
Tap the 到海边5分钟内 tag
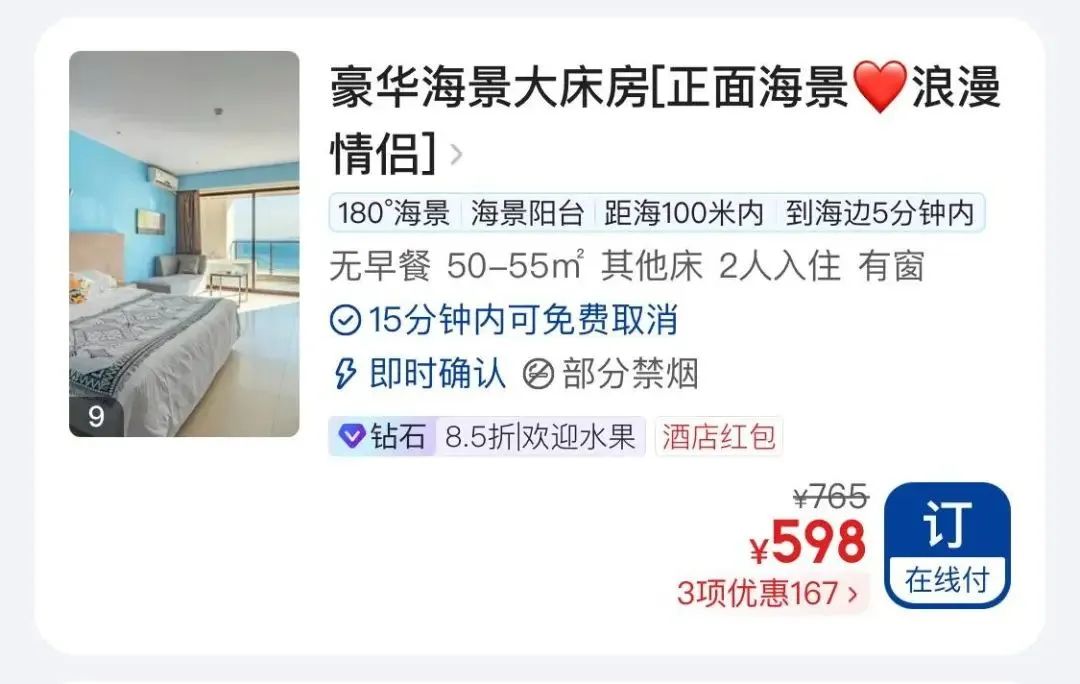(880, 213)
